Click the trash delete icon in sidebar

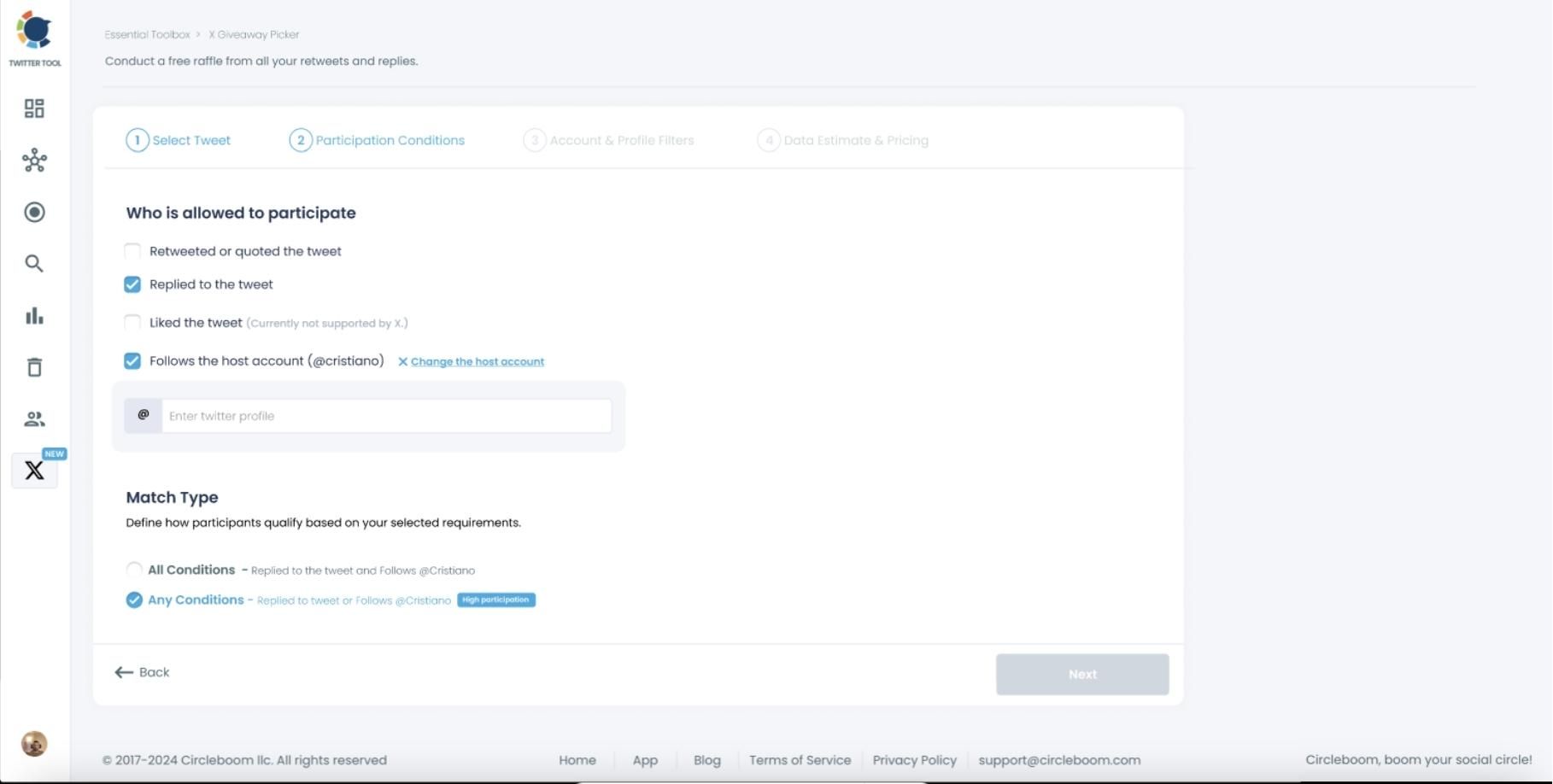[x=34, y=367]
